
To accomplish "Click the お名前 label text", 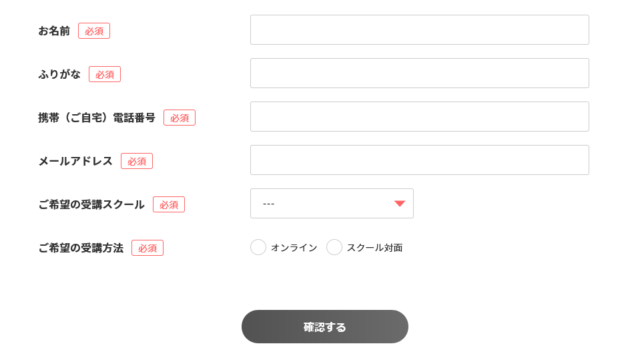I will tap(54, 31).
